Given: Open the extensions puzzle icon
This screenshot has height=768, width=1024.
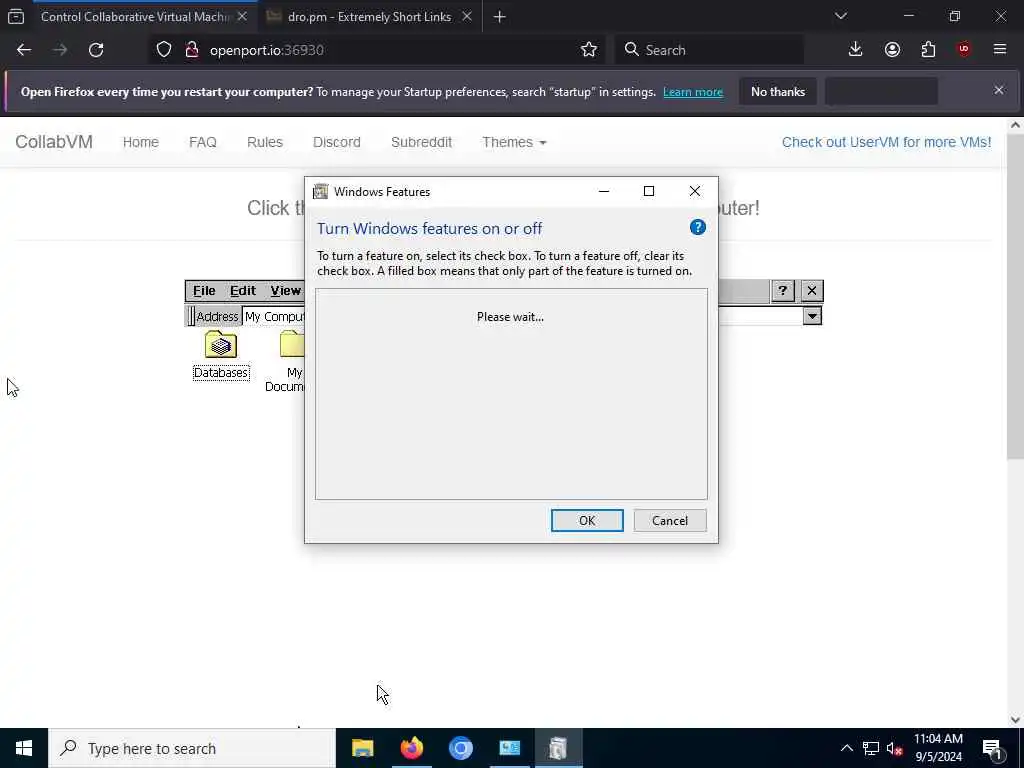Looking at the screenshot, I should [928, 50].
